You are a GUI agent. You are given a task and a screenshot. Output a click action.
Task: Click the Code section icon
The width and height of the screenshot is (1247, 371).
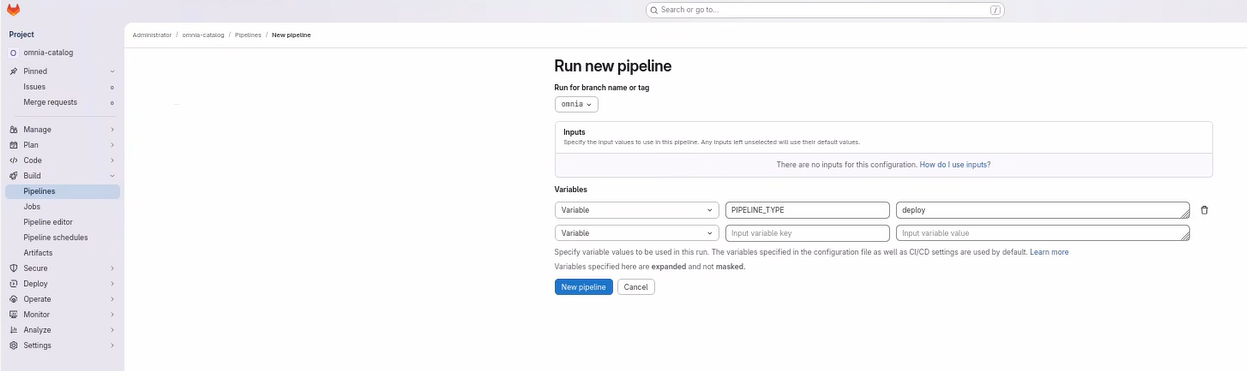pyautogui.click(x=14, y=160)
